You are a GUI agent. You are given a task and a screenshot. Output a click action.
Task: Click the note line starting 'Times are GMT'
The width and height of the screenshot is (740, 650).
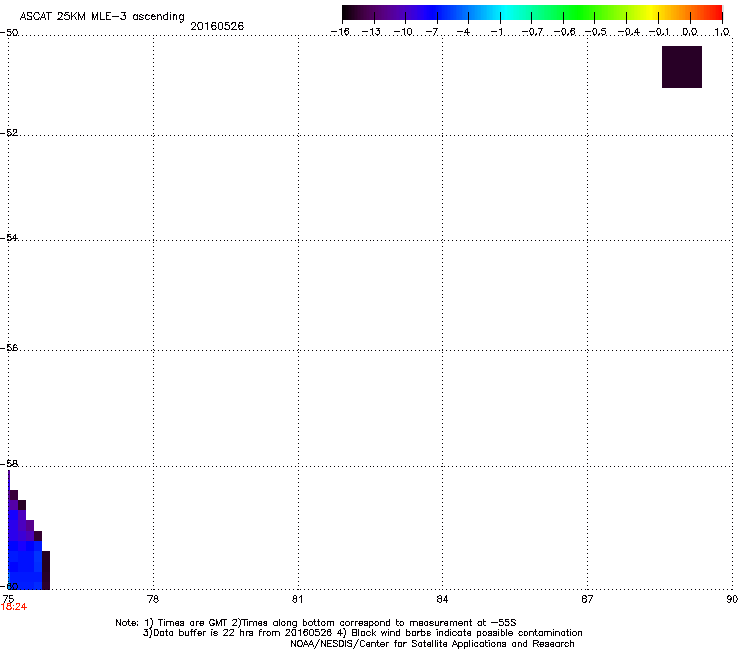(x=316, y=623)
